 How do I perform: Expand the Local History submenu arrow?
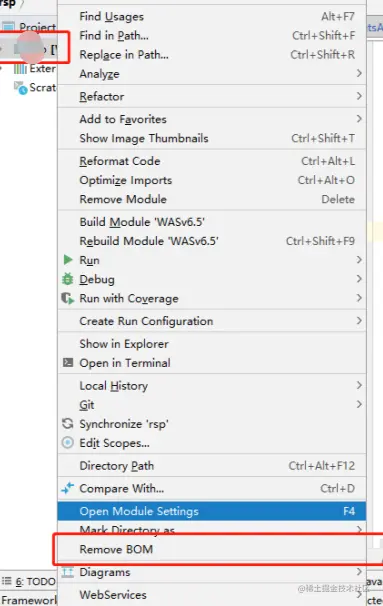(x=359, y=385)
